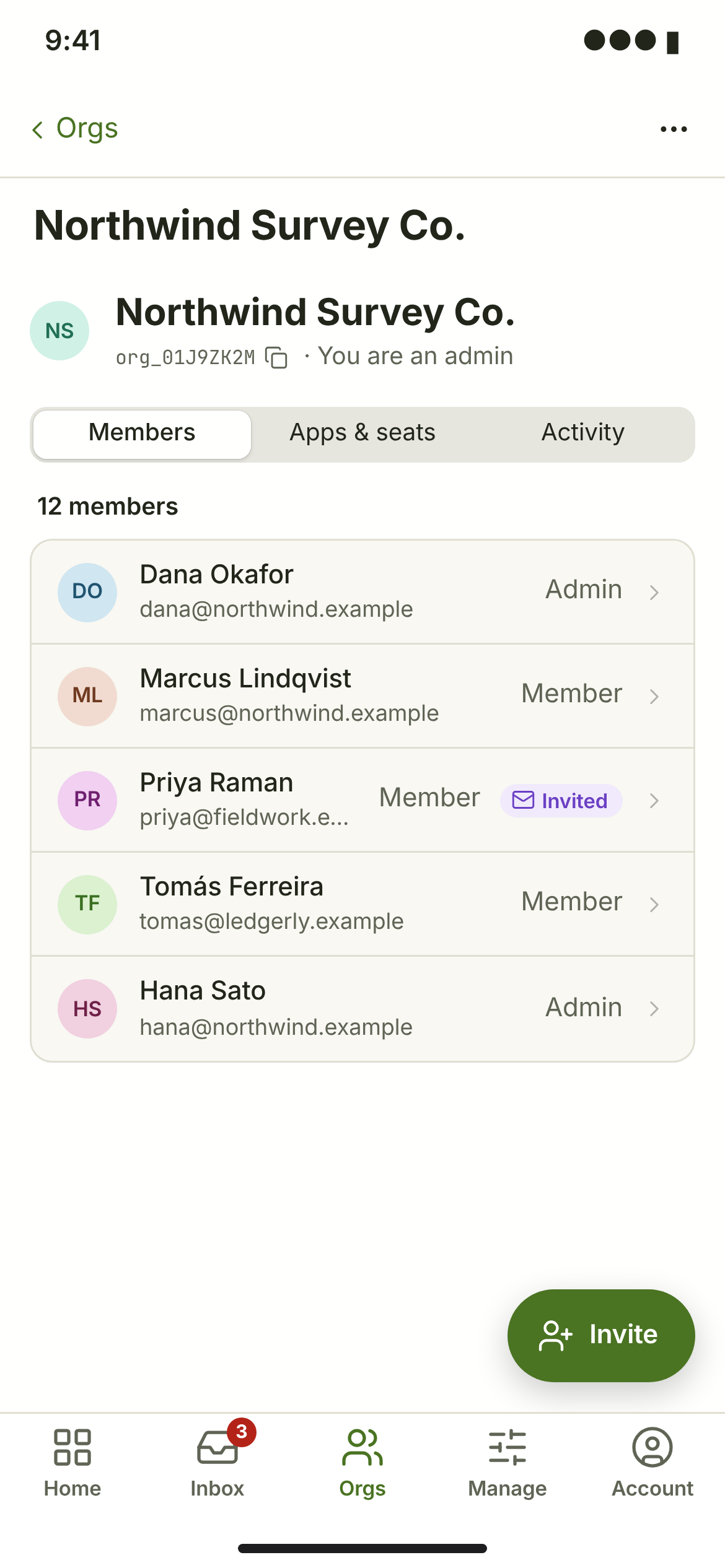Open the three-dot more options menu
Viewport: 725px width, 1568px height.
coord(674,129)
